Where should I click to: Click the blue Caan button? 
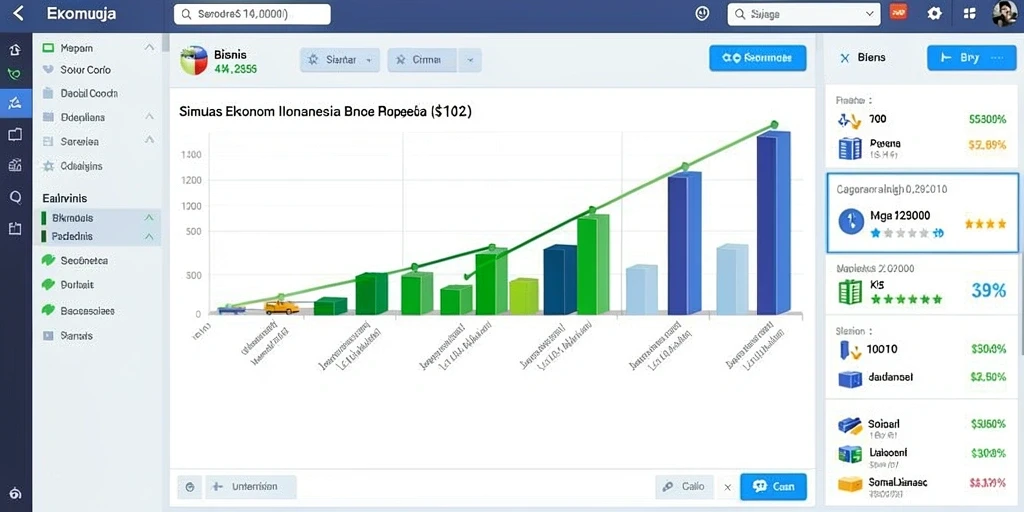pos(773,487)
